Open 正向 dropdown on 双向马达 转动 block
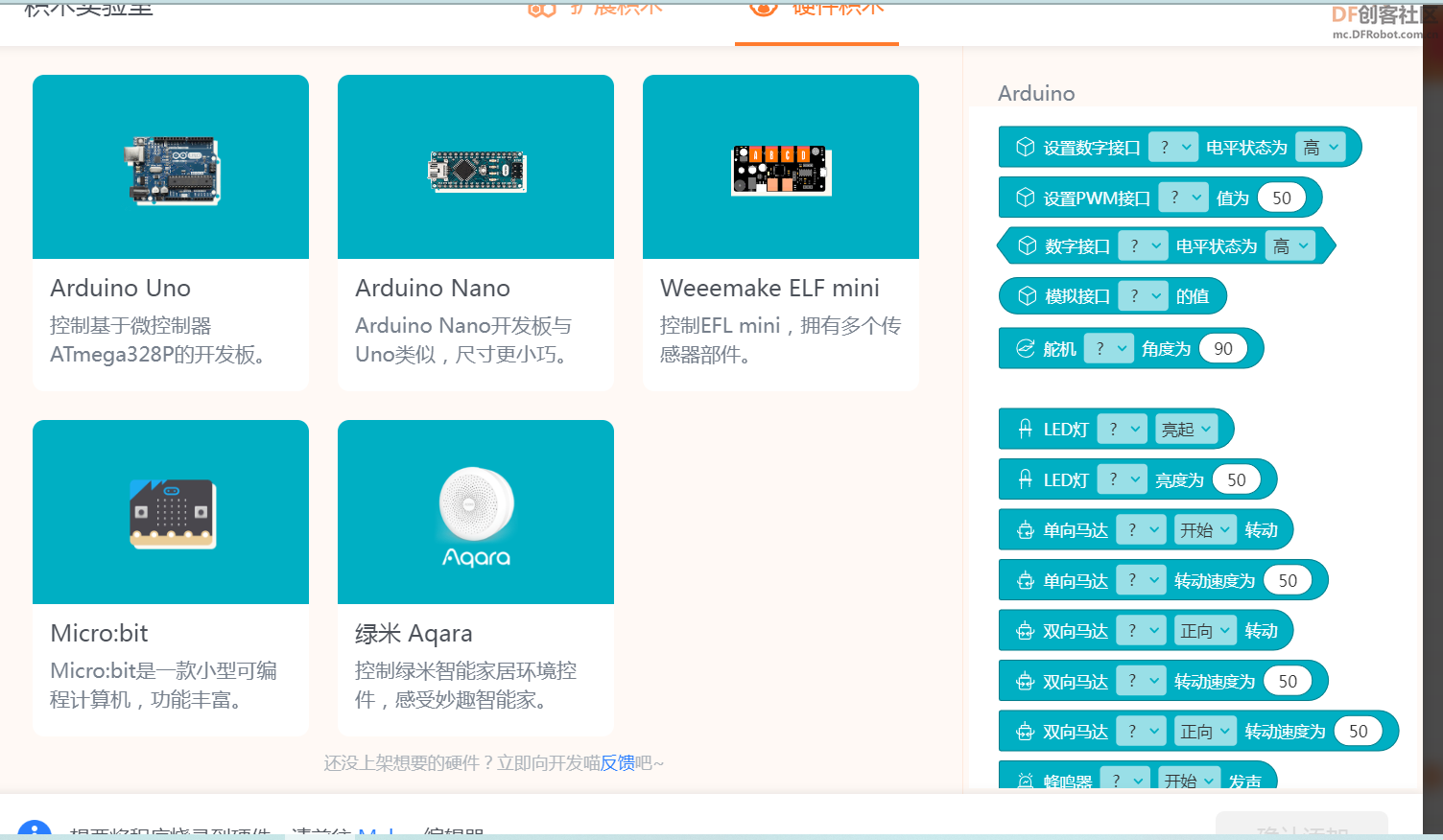Screen dimensions: 1443x840 click(x=1206, y=630)
